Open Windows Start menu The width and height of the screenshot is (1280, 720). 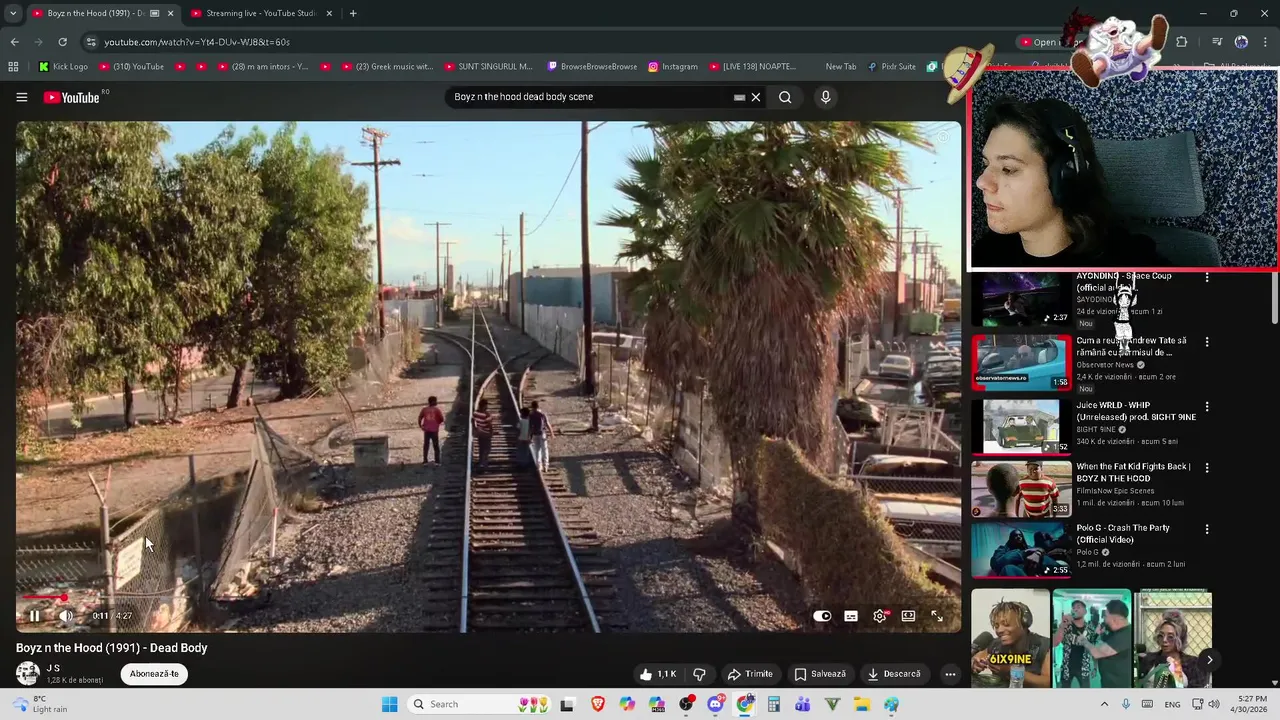coord(390,704)
